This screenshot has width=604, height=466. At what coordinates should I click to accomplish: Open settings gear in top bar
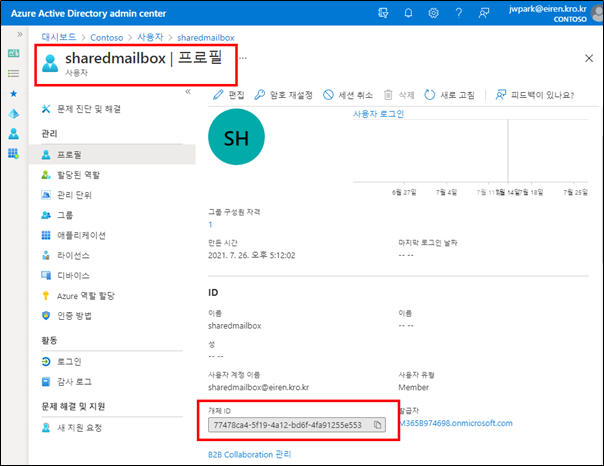click(x=433, y=13)
